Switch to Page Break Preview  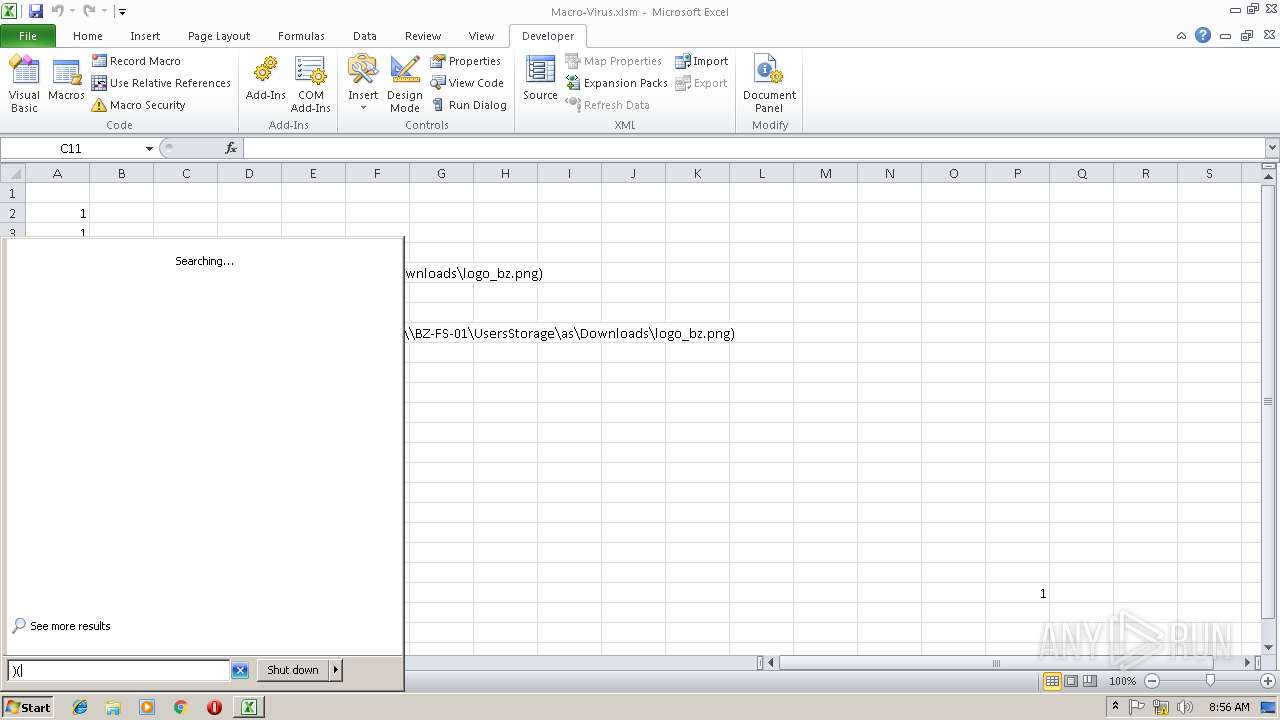pyautogui.click(x=1090, y=681)
